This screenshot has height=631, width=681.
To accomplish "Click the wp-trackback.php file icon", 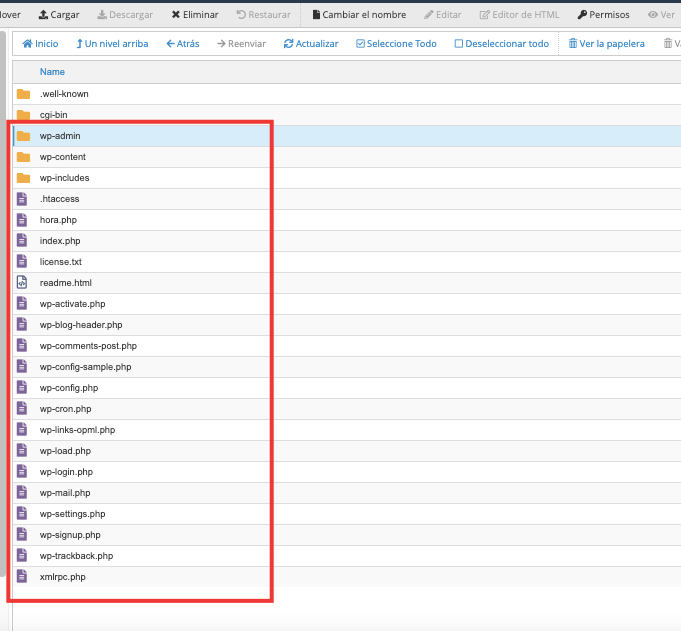I will [x=22, y=556].
